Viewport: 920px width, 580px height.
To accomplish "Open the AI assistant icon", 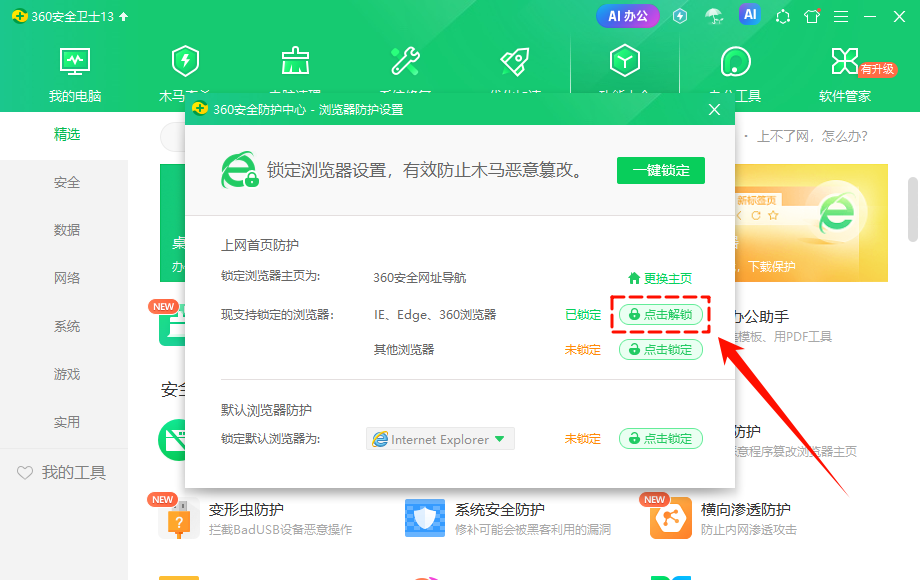I will pos(750,16).
